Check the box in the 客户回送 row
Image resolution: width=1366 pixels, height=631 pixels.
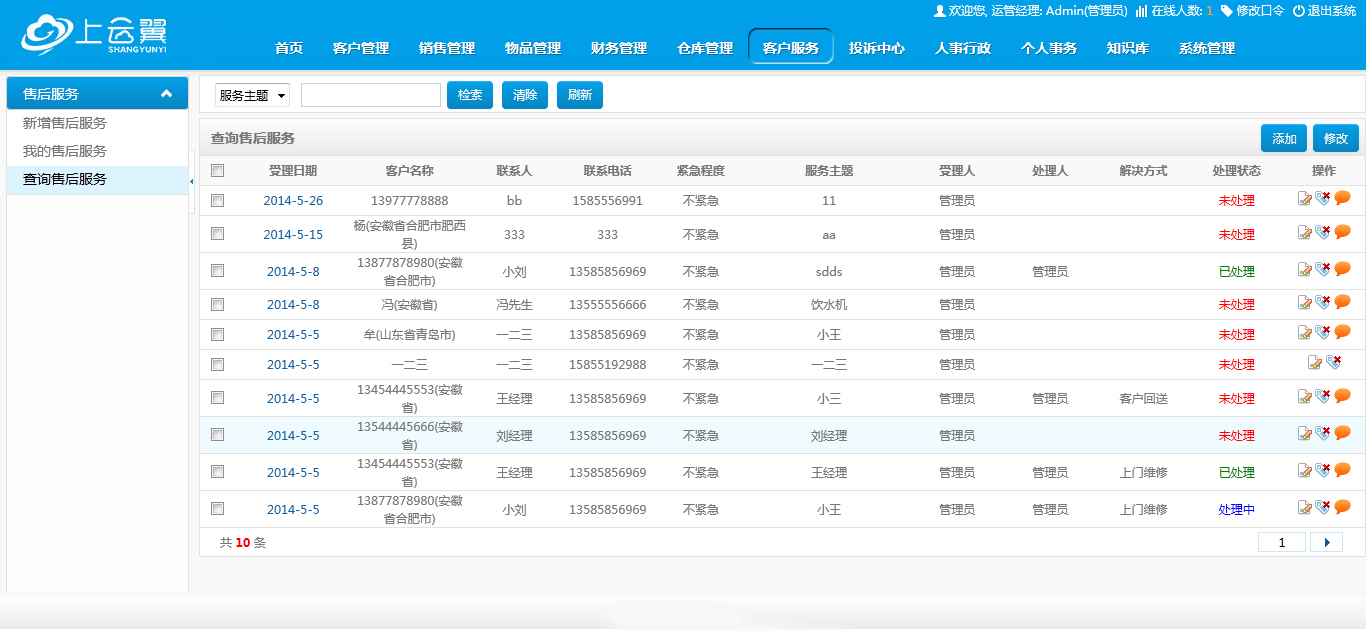pos(217,398)
